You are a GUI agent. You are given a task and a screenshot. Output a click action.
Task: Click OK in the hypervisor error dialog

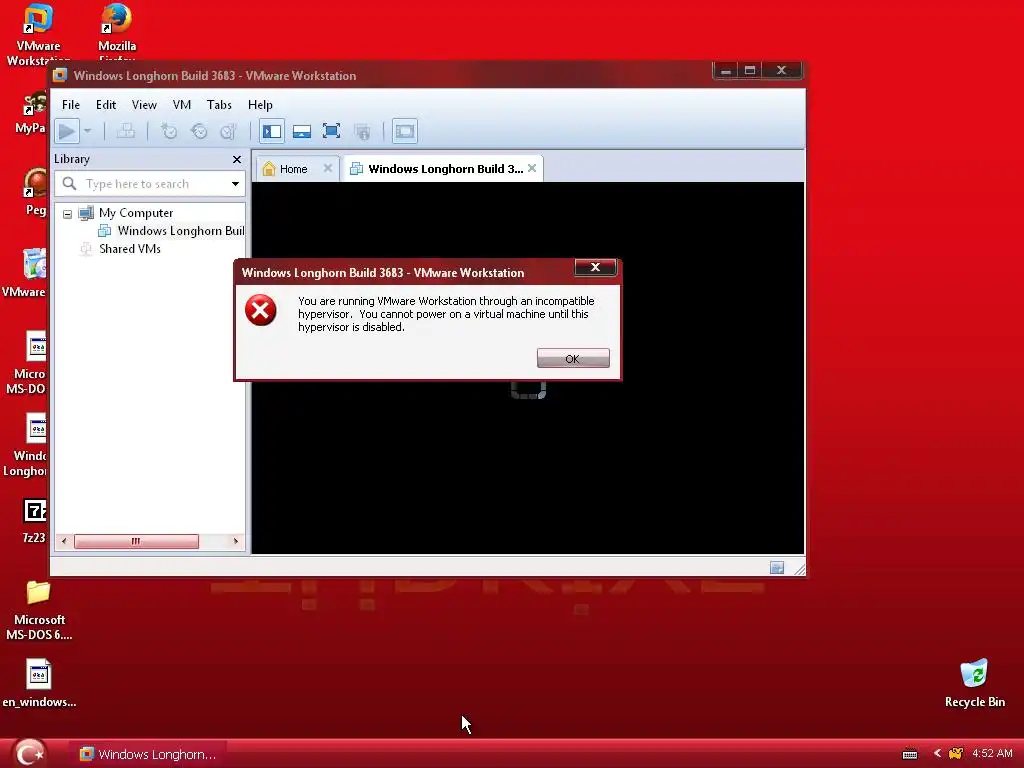point(573,359)
